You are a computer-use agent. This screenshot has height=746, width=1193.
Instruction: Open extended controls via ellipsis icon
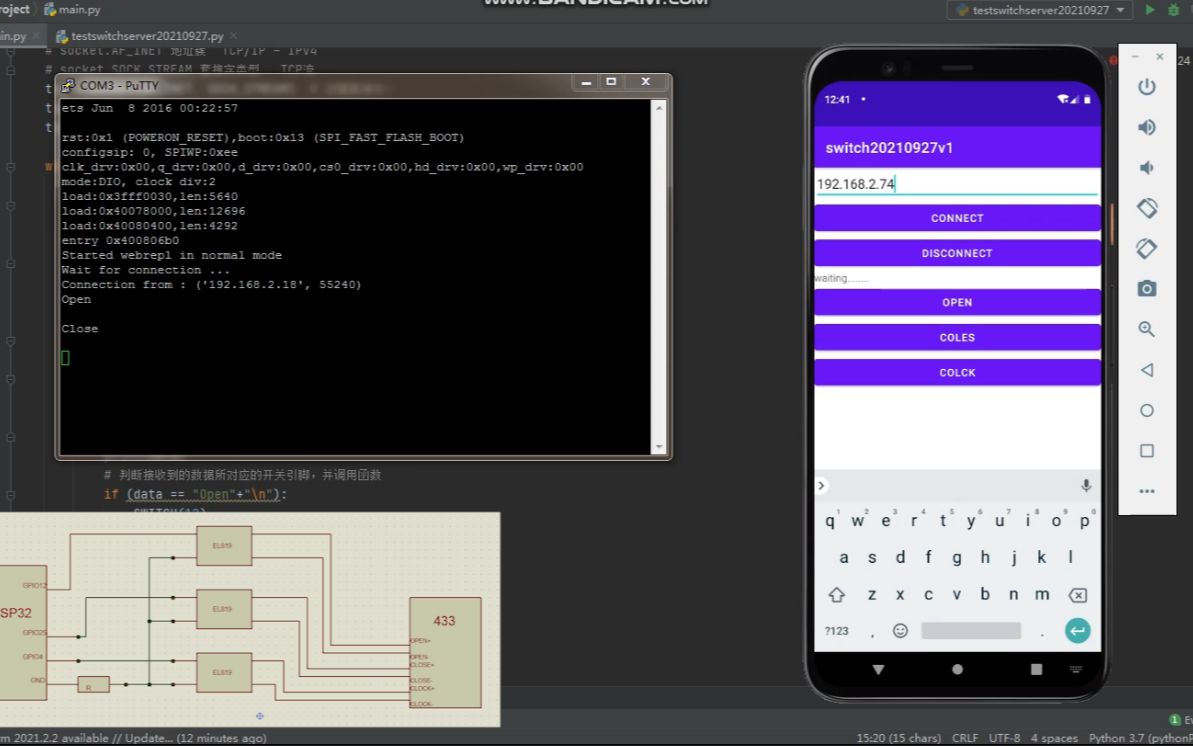pyautogui.click(x=1147, y=490)
